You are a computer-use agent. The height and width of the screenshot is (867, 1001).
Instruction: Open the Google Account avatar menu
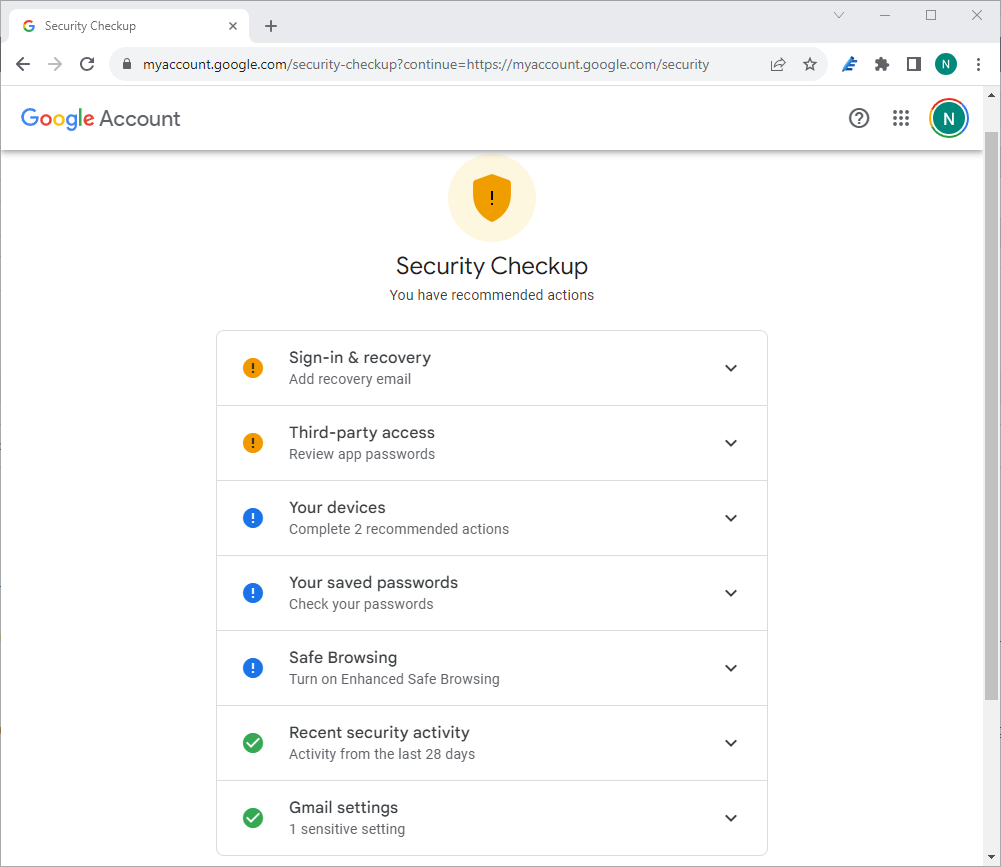coord(947,118)
